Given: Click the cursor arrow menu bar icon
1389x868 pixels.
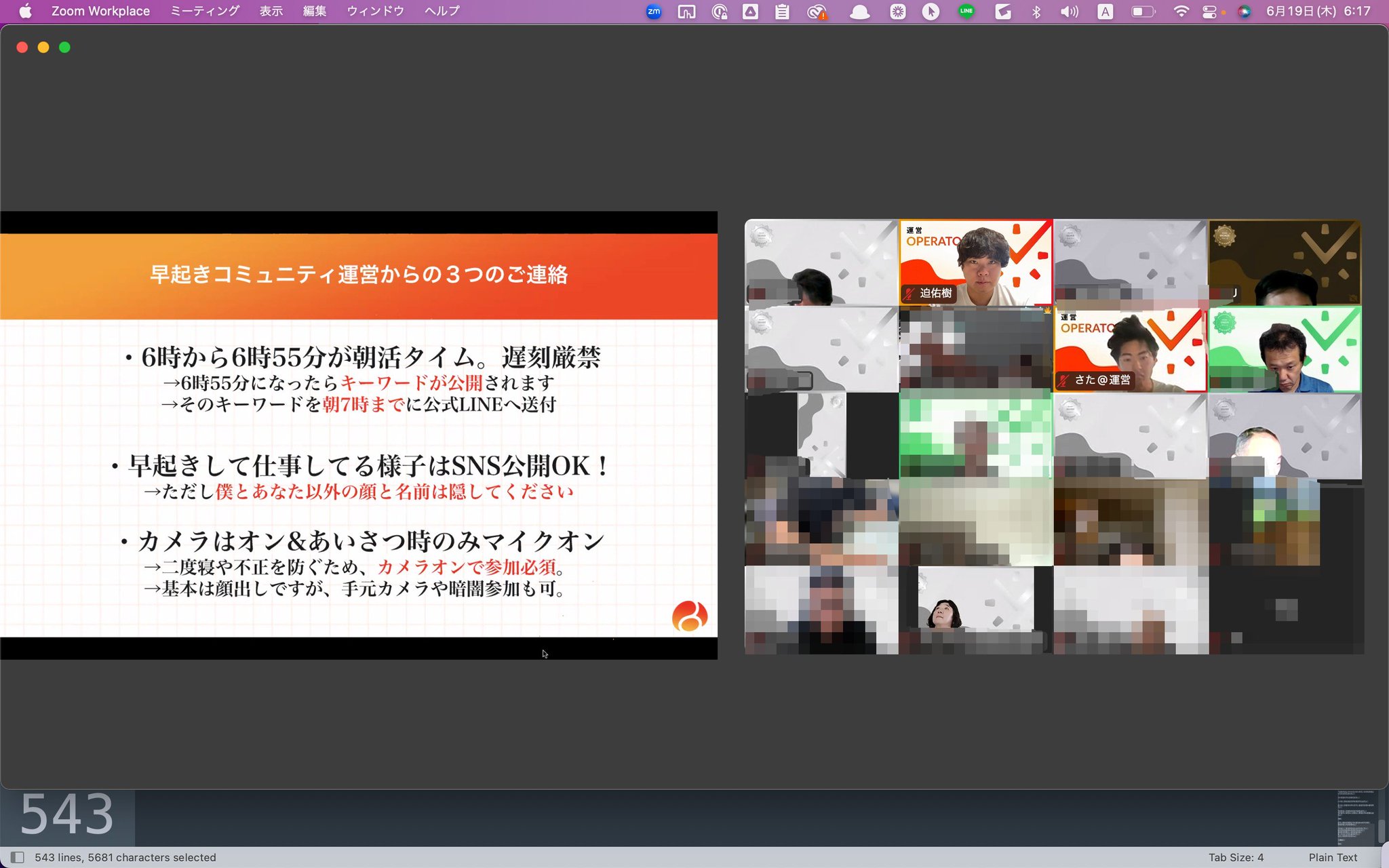Looking at the screenshot, I should [931, 12].
